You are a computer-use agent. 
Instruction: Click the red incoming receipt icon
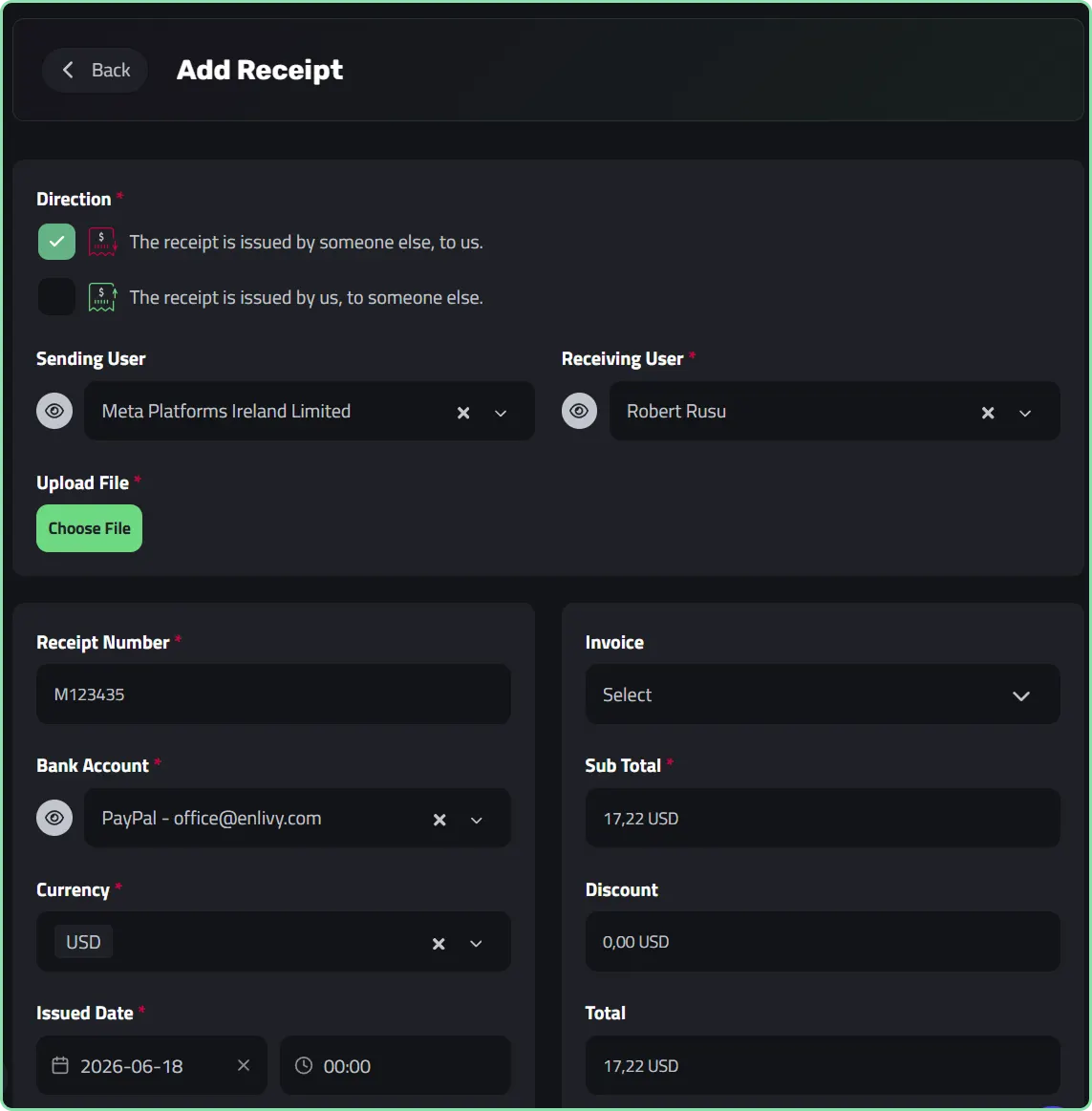pos(102,242)
